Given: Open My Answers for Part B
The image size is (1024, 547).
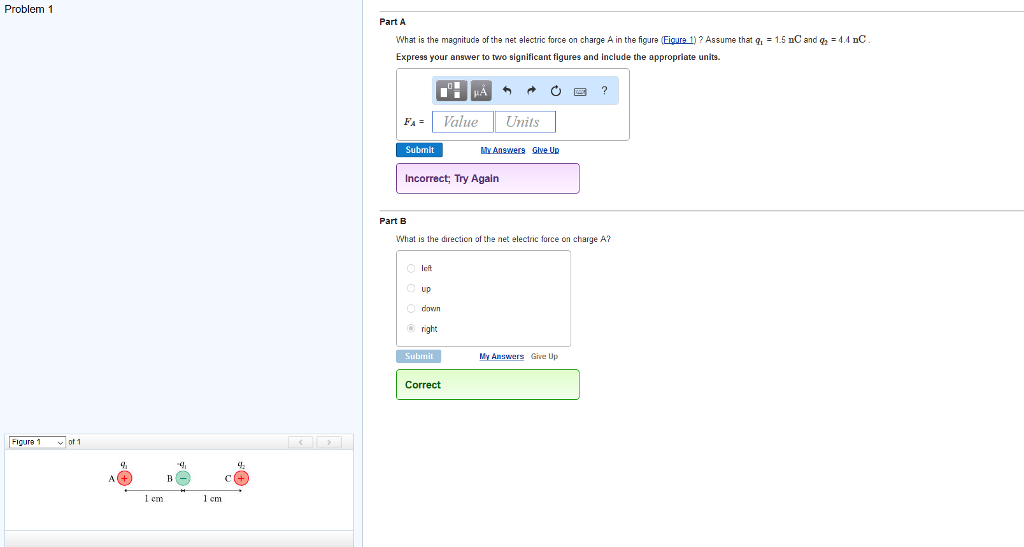Looking at the screenshot, I should click(502, 356).
